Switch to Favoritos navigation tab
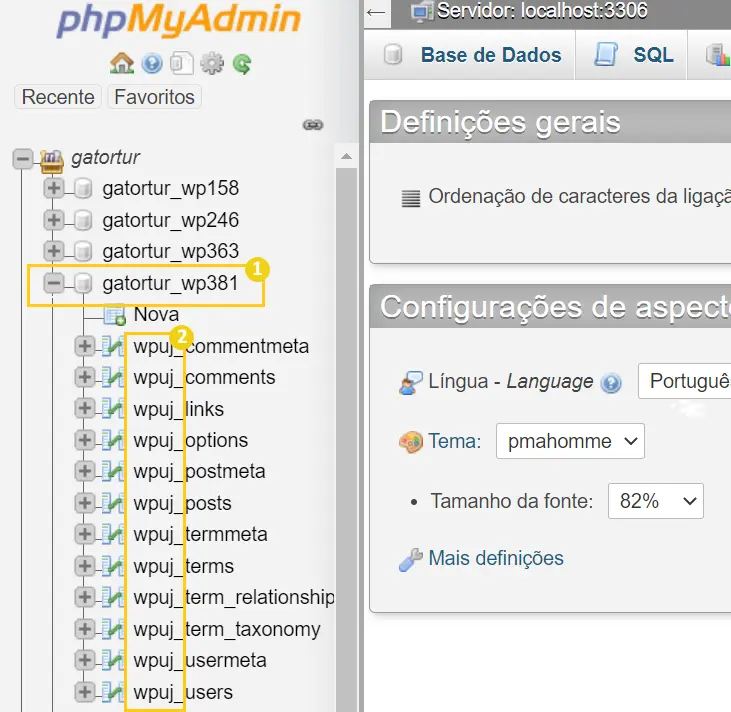The width and height of the screenshot is (731, 712). point(154,97)
